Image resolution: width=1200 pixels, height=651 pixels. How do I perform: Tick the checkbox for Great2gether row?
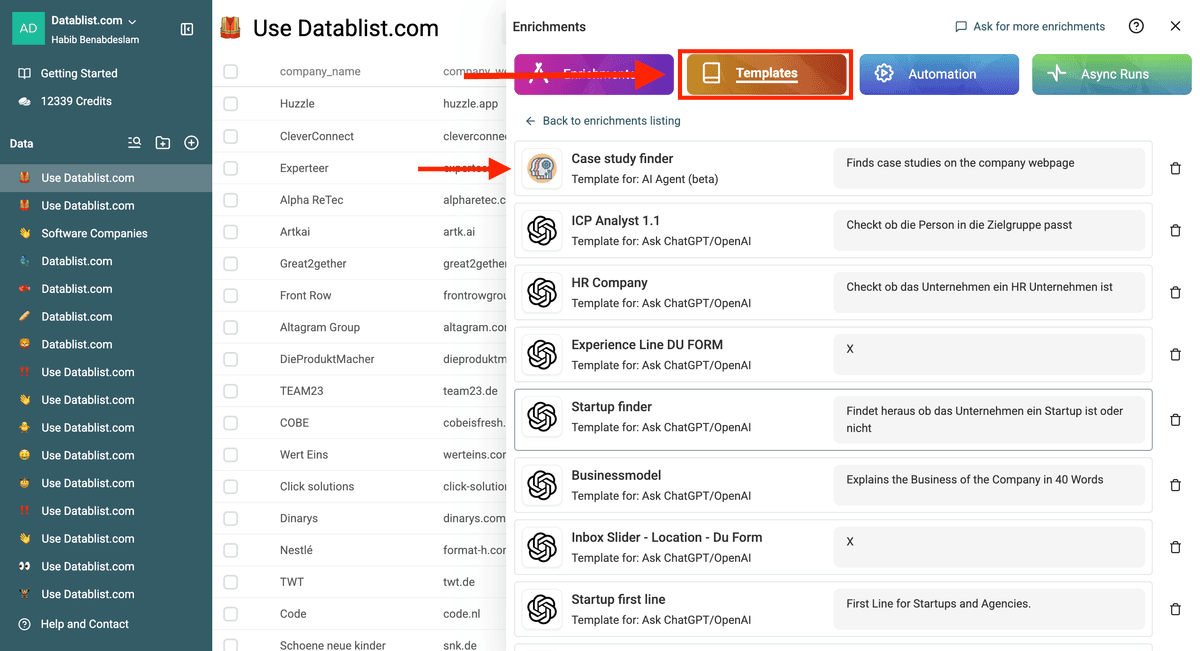tap(231, 264)
